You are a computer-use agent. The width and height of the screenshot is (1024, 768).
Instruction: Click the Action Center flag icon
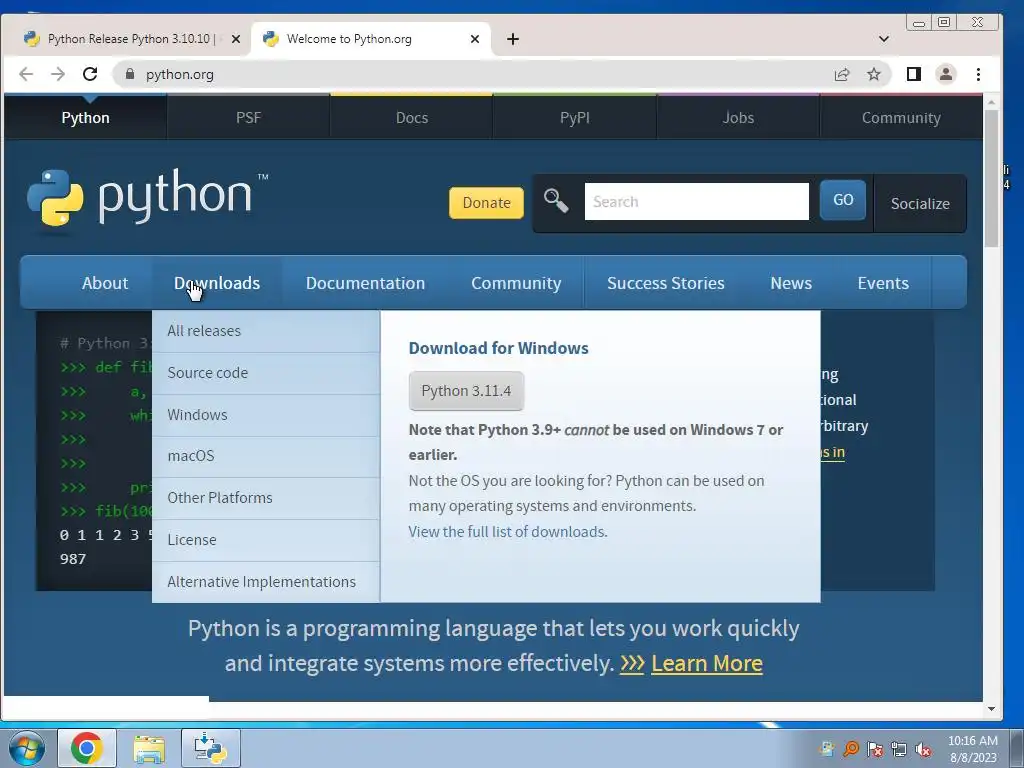pyautogui.click(x=874, y=749)
